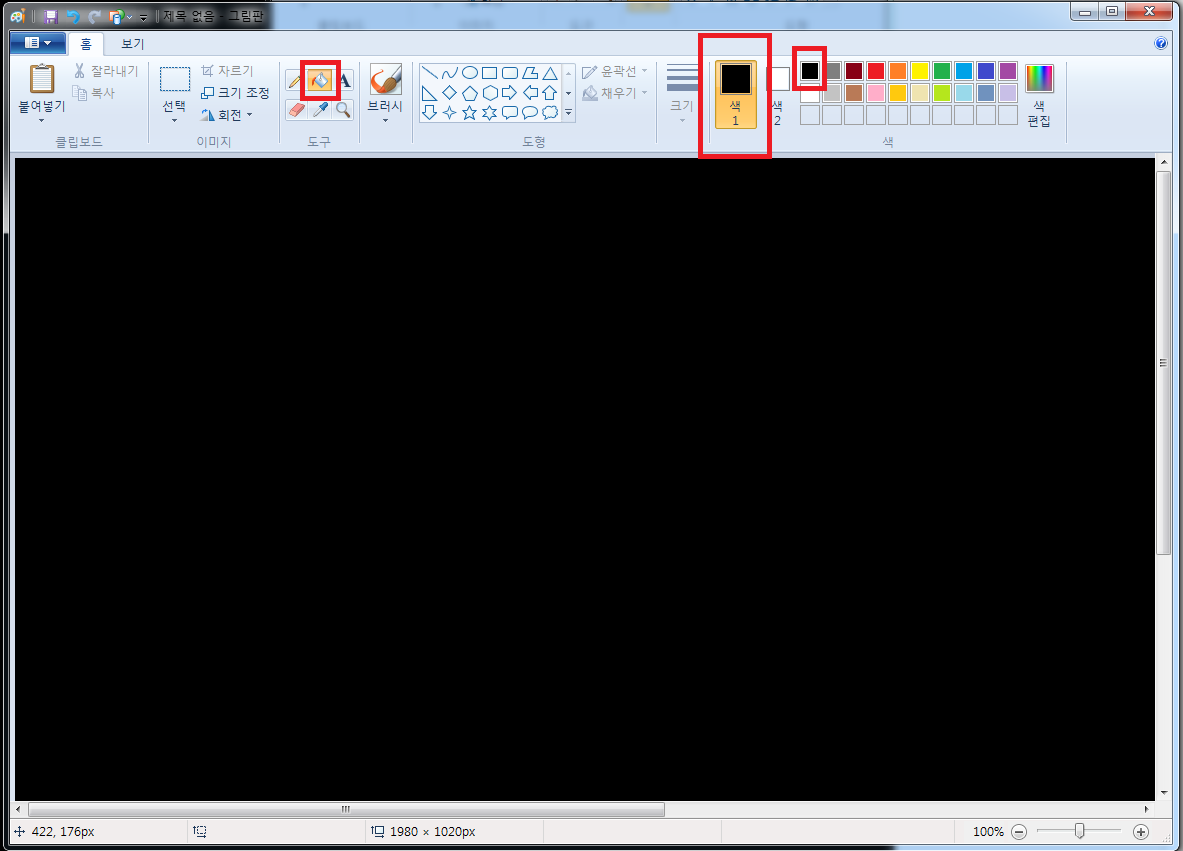1183x851 pixels.
Task: Choose the Rounded rectangle shape
Action: (510, 73)
